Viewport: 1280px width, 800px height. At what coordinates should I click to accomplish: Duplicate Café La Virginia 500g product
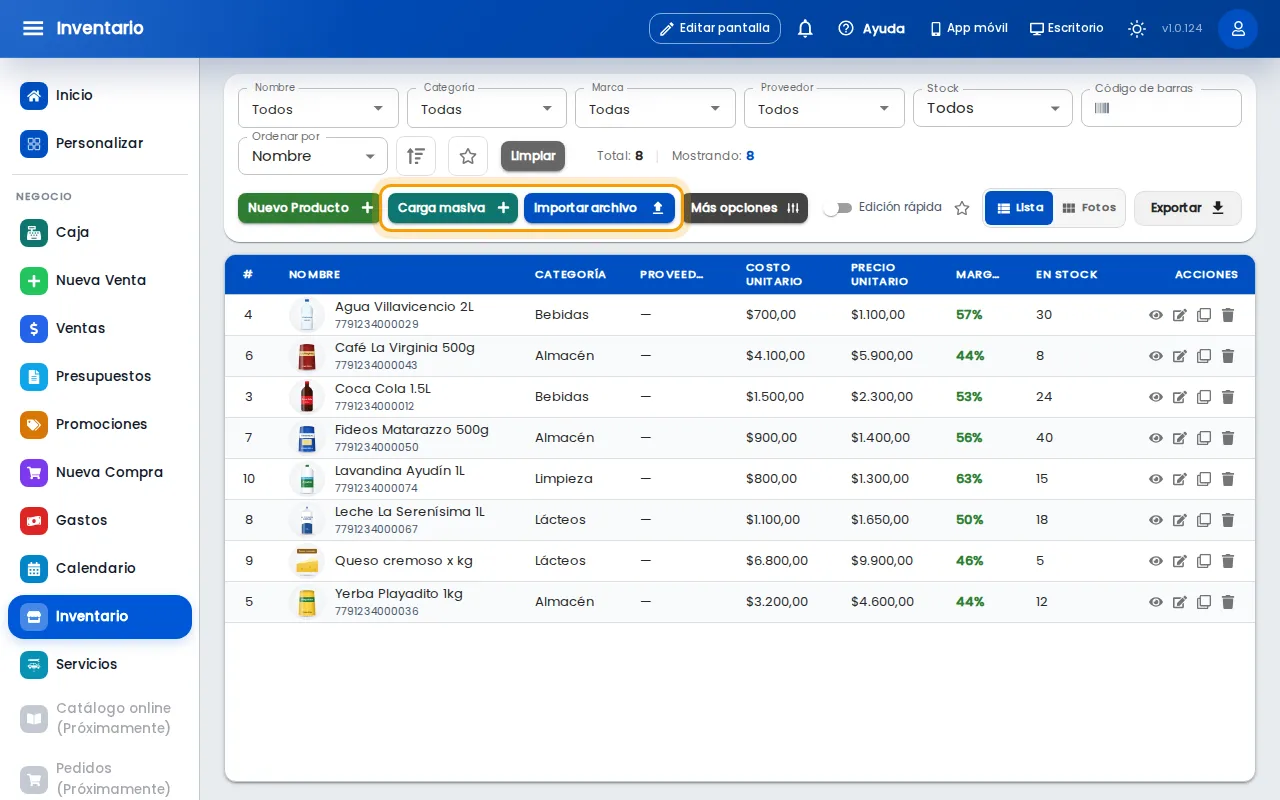[x=1204, y=356]
